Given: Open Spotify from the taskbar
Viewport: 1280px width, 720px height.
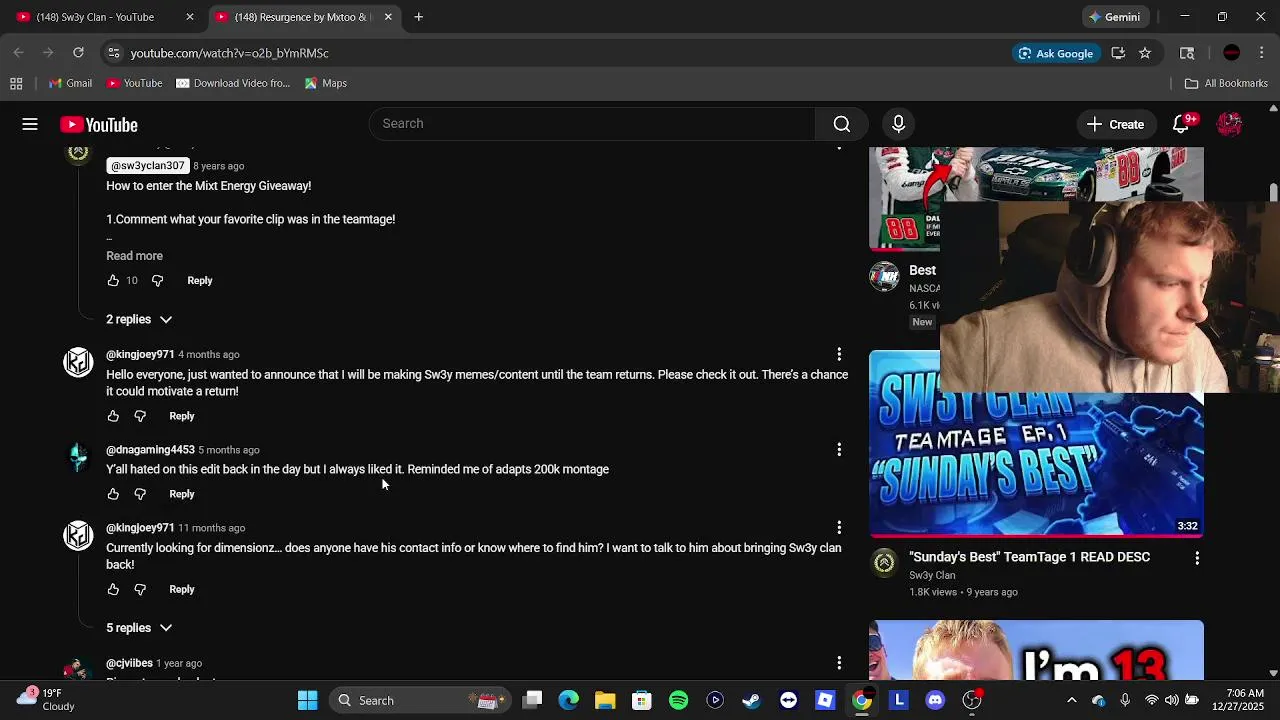Looking at the screenshot, I should (678, 700).
